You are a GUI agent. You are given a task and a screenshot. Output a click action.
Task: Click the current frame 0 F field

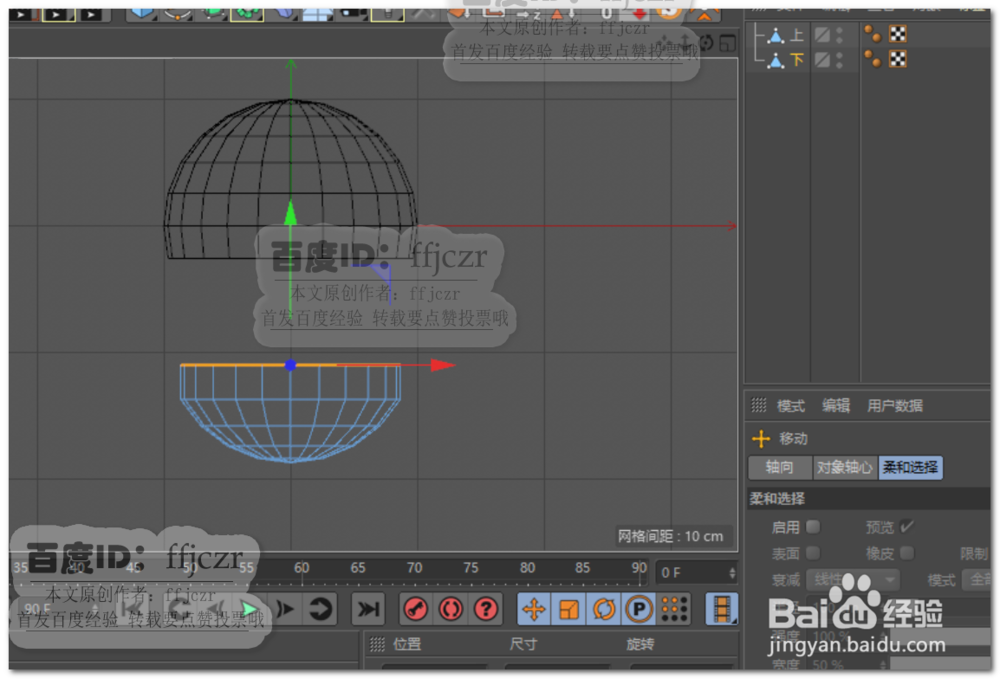pos(697,573)
